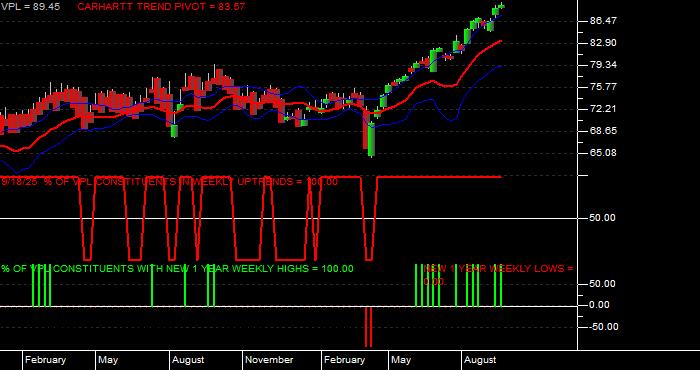Select the 75.77 price axis value

click(604, 87)
